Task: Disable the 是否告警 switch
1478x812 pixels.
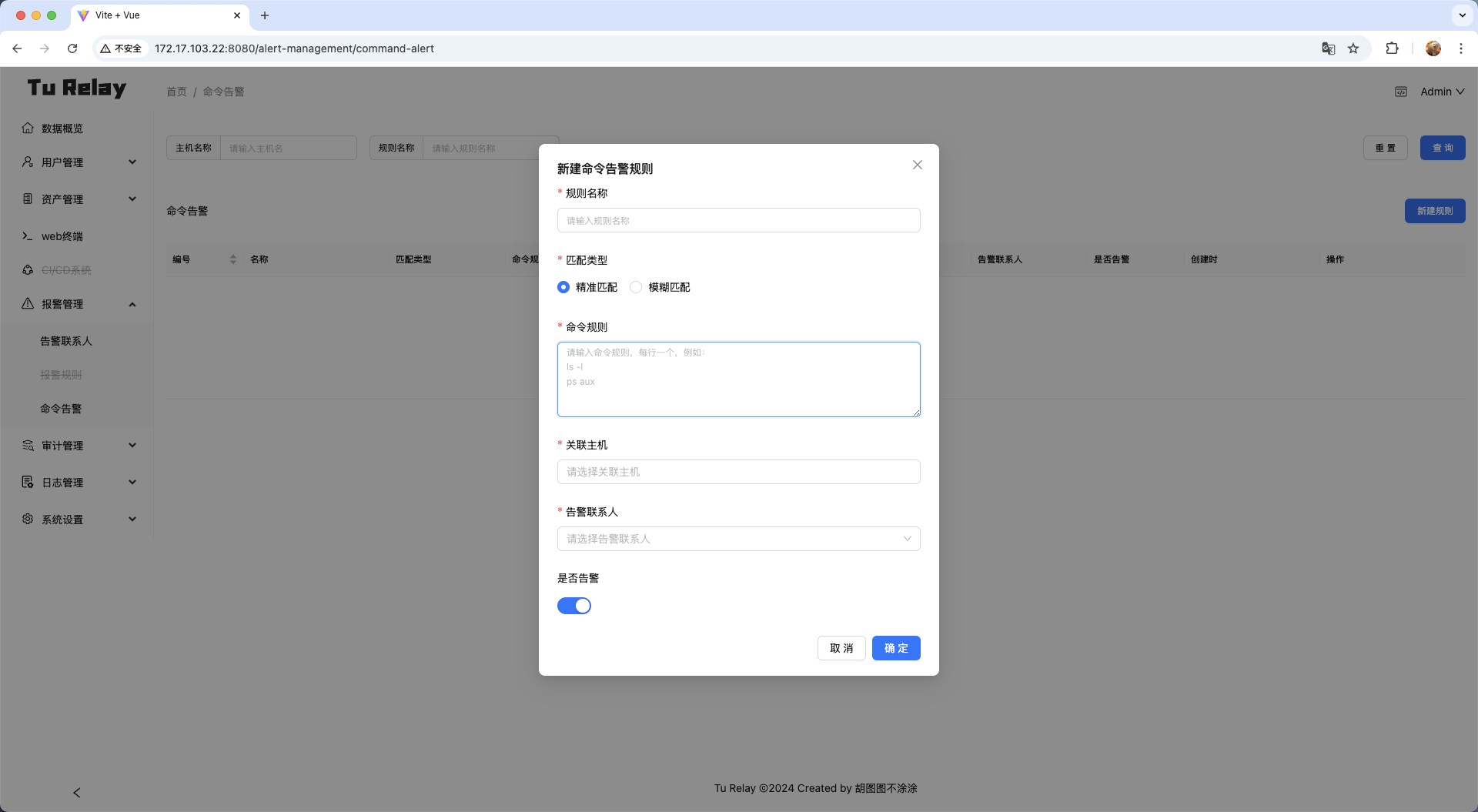Action: 574,606
